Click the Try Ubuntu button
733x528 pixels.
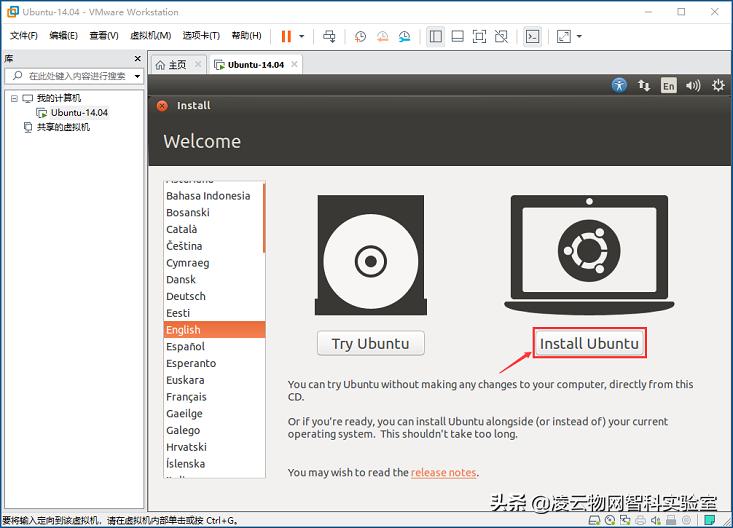click(x=371, y=344)
